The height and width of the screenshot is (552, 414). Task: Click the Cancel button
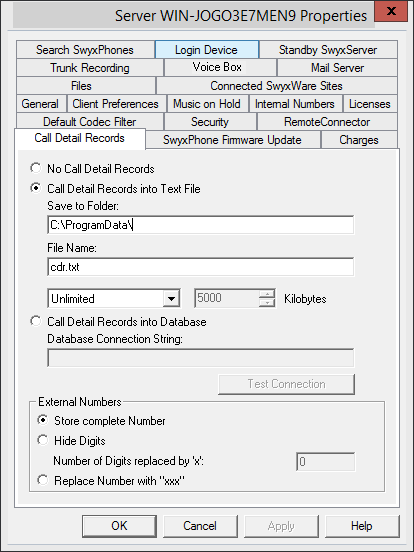[x=200, y=526]
